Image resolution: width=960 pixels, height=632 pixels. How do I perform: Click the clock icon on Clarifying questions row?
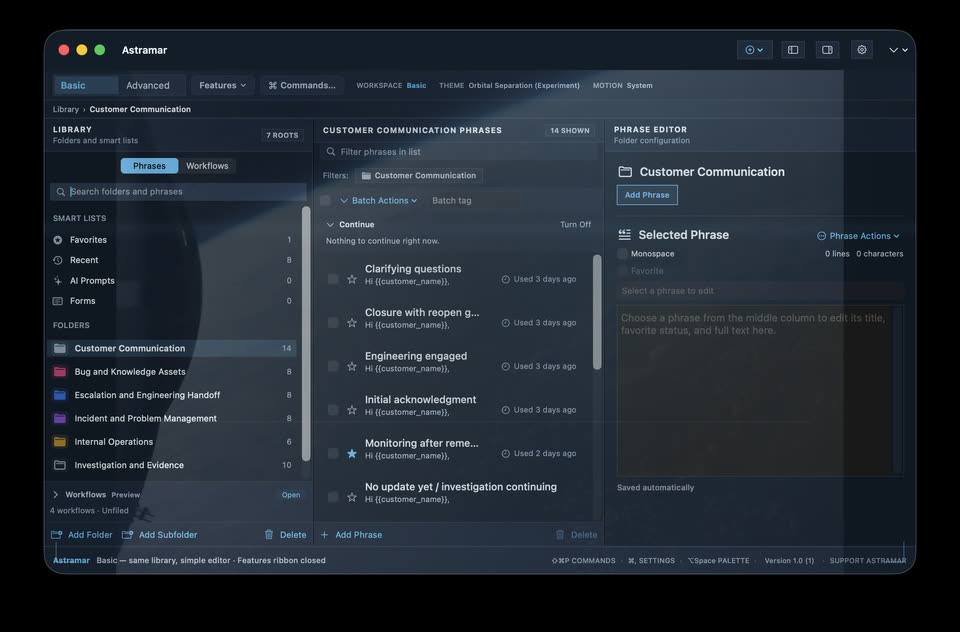point(506,279)
